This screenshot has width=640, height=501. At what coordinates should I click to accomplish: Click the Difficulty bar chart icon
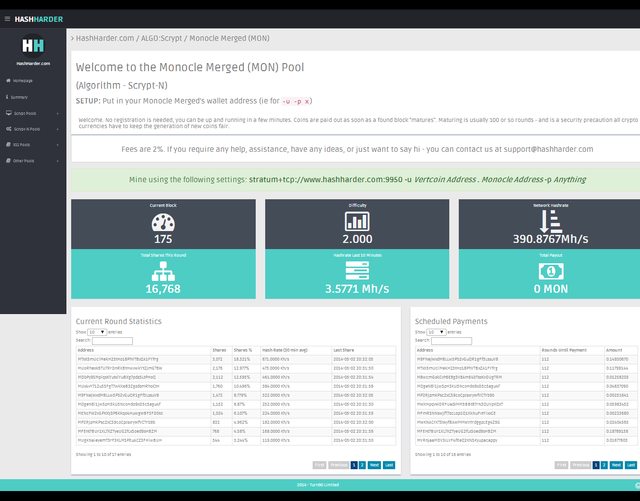pyautogui.click(x=357, y=221)
